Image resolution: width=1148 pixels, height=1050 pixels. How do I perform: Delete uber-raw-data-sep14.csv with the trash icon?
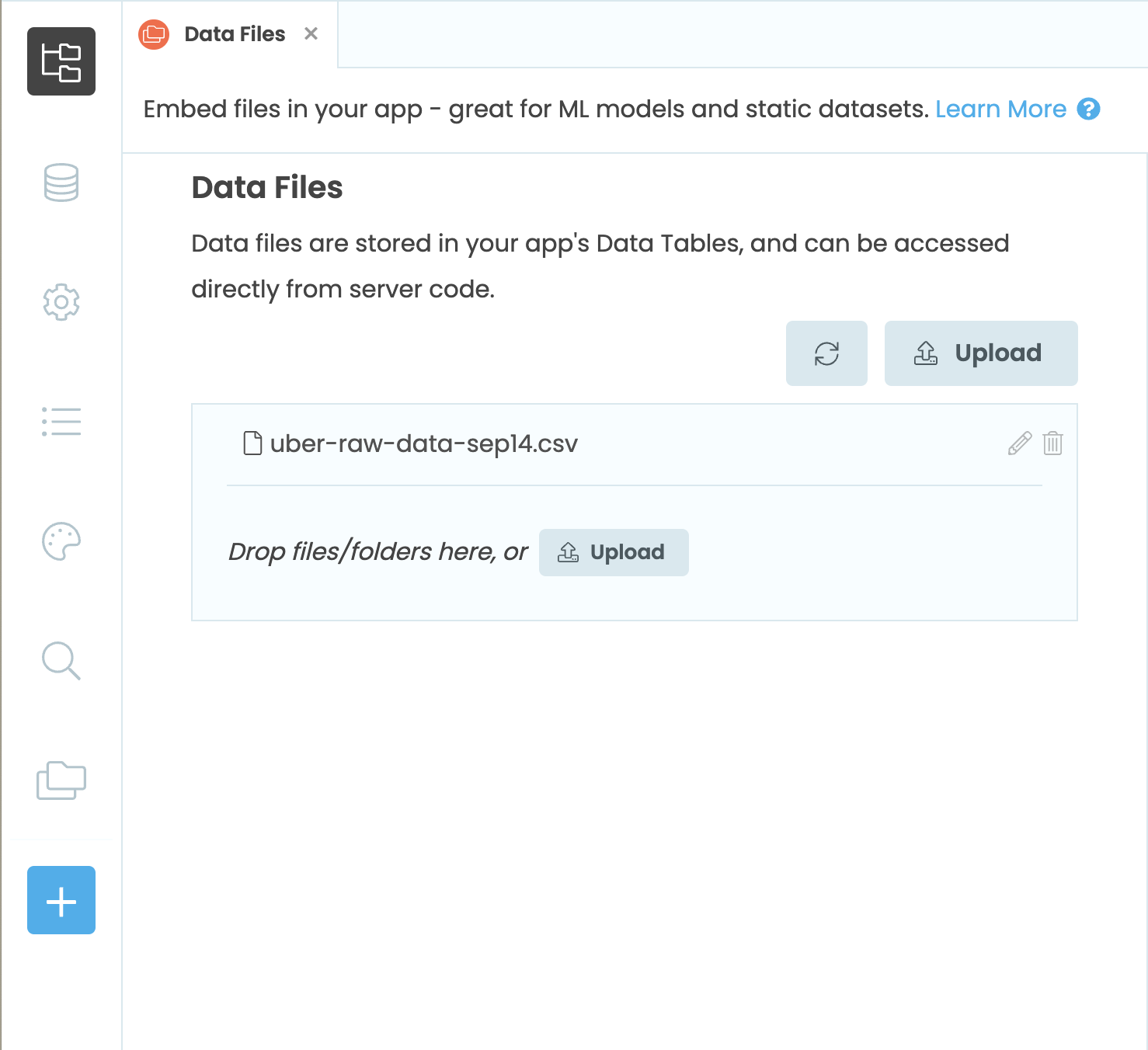pyautogui.click(x=1053, y=443)
